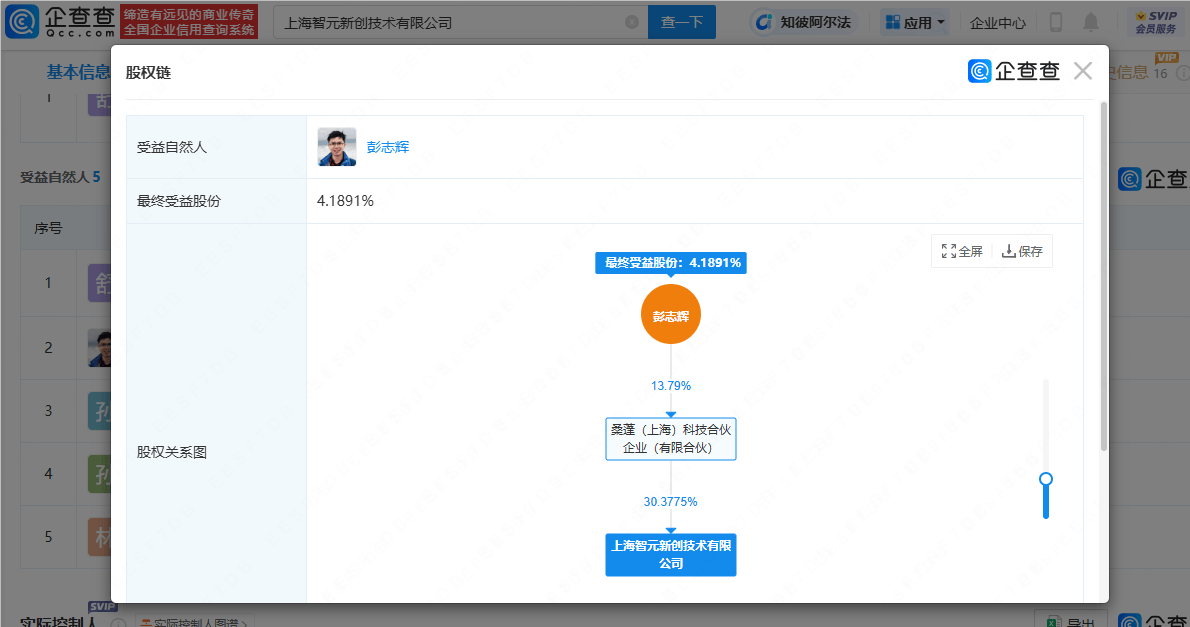This screenshot has width=1190, height=627.
Task: Select the 上海智元新创技术有限公司 blue node
Action: click(671, 555)
